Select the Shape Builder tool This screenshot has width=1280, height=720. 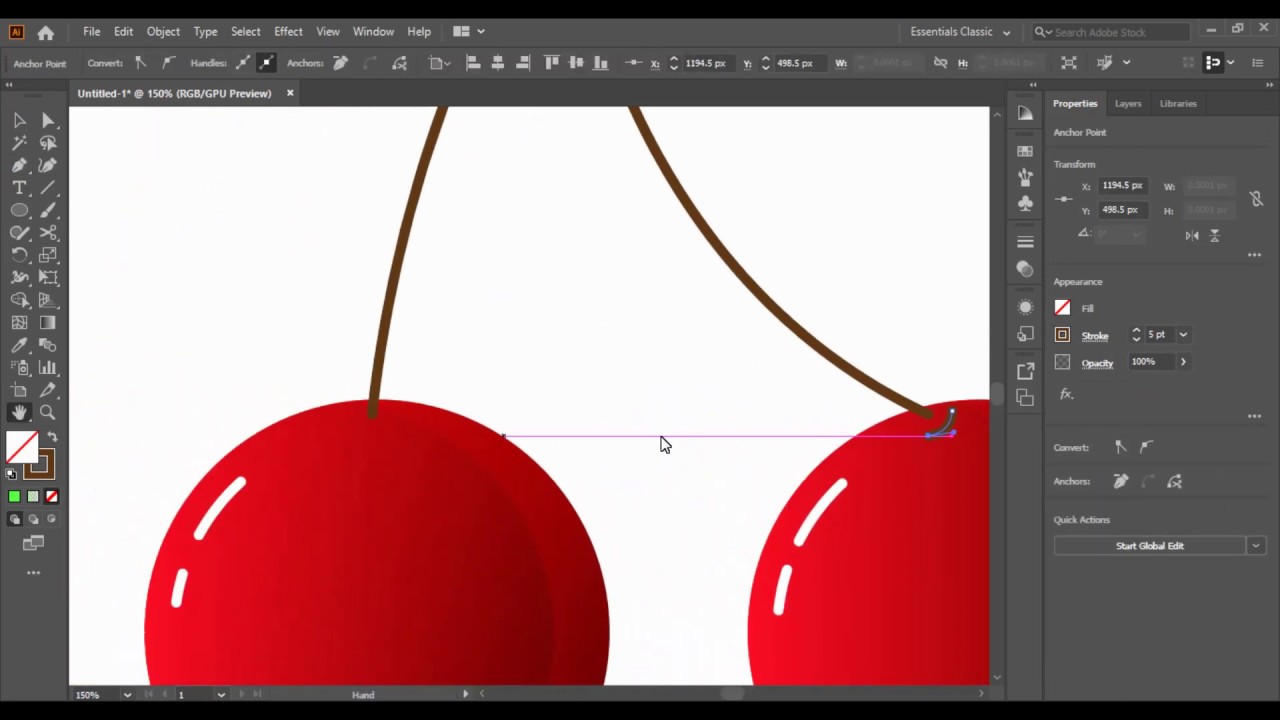pos(19,300)
